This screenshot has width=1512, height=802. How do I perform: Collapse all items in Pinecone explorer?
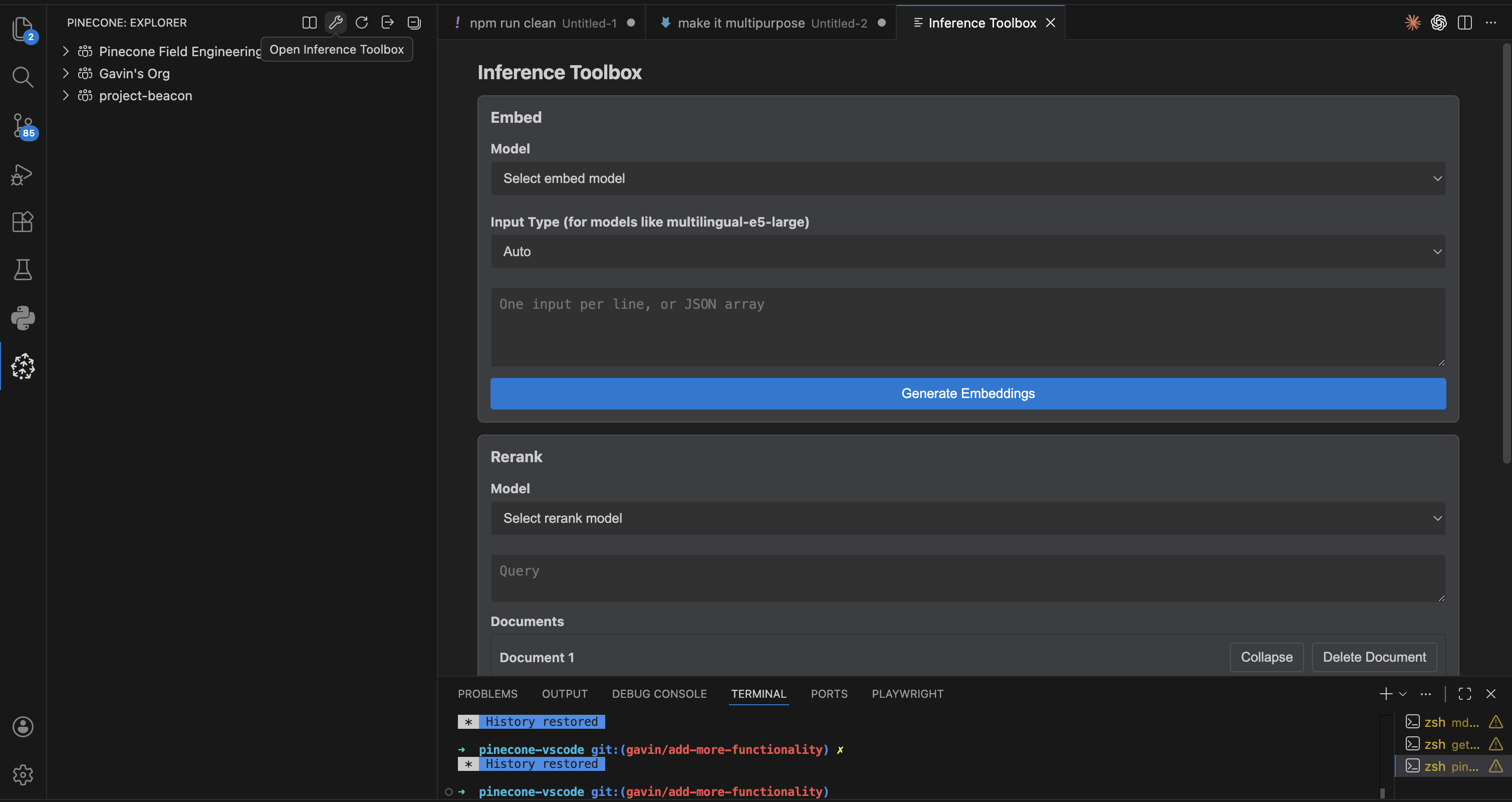[414, 23]
